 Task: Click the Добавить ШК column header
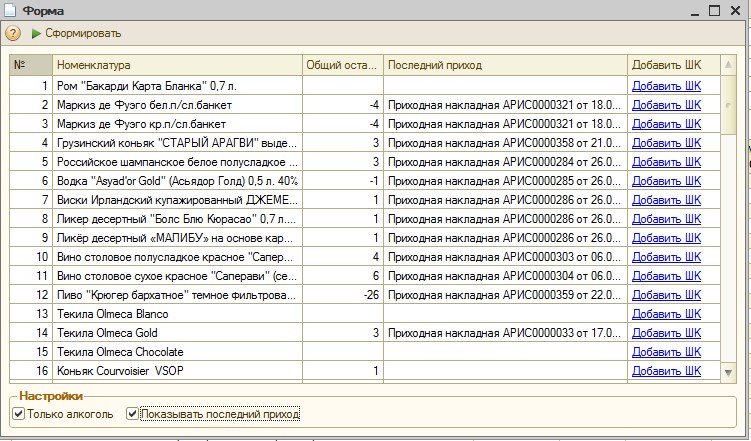pyautogui.click(x=673, y=65)
